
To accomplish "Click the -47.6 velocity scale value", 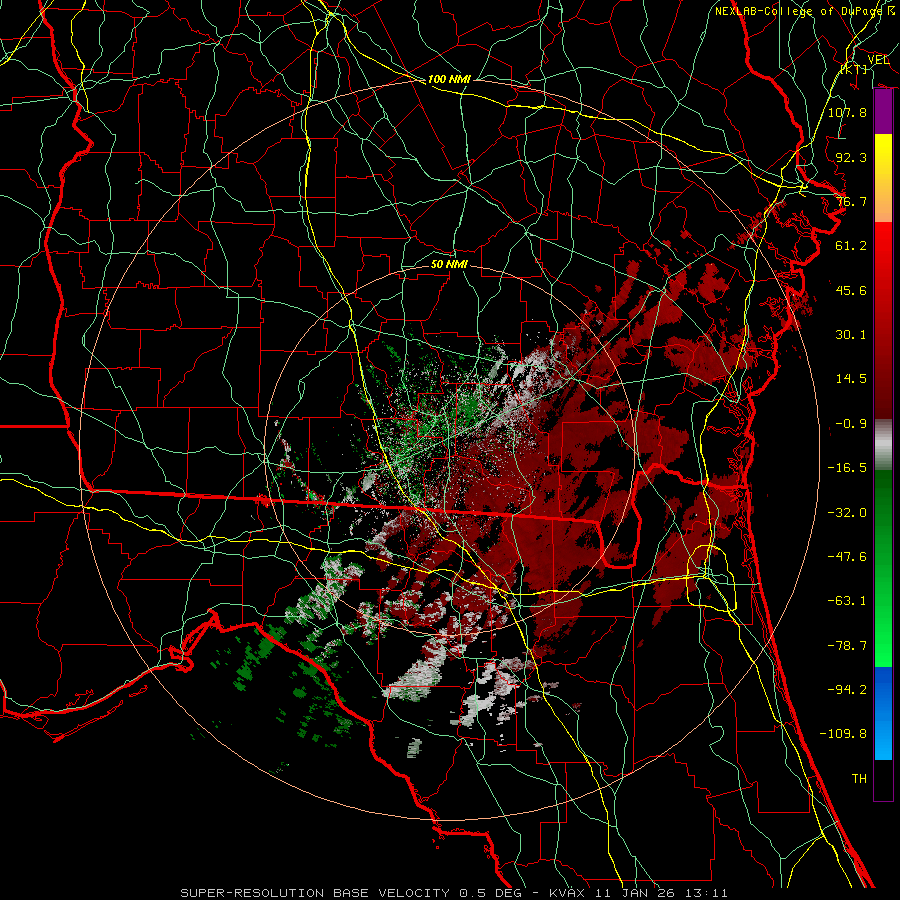I will pyautogui.click(x=847, y=557).
